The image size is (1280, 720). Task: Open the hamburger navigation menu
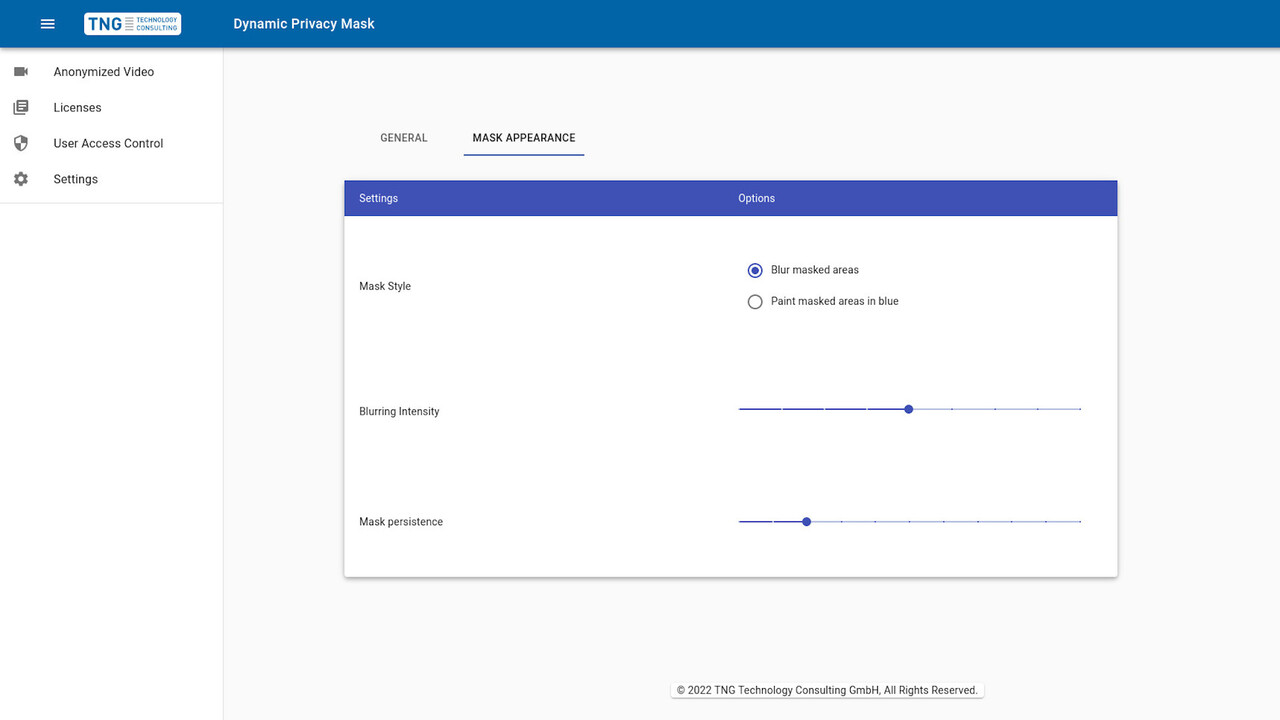pyautogui.click(x=47, y=24)
